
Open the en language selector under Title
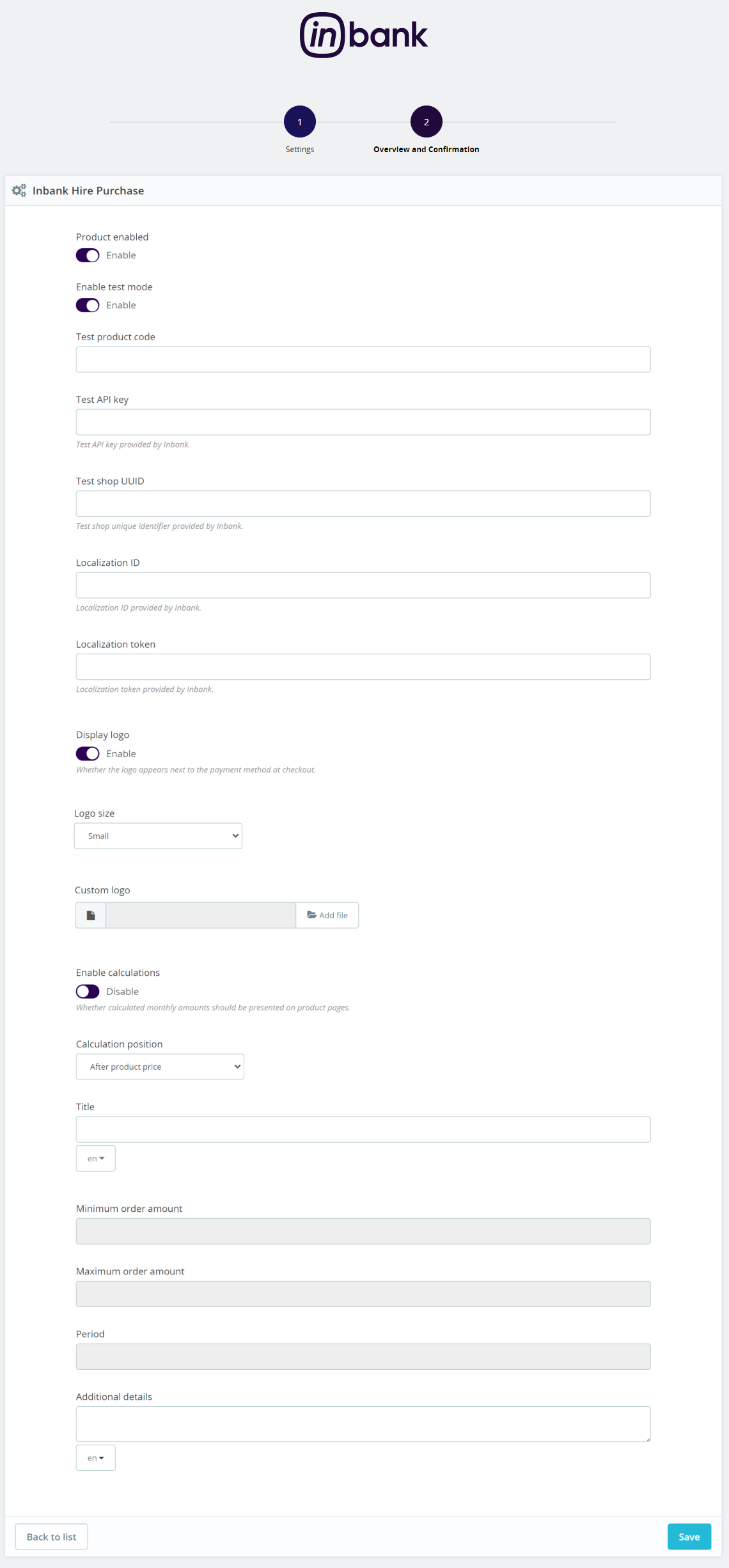(95, 1158)
